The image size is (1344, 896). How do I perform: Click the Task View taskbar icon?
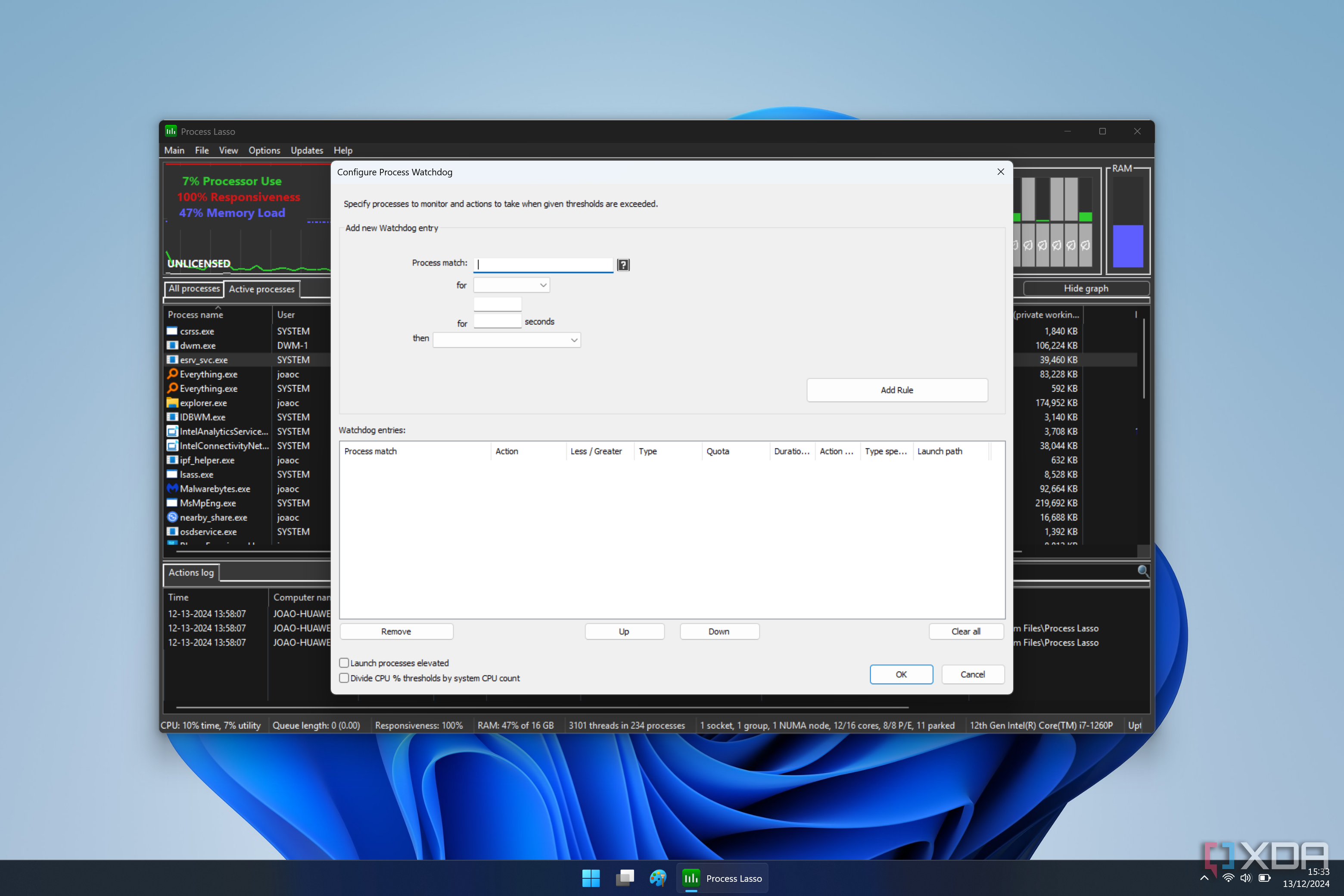tap(625, 878)
